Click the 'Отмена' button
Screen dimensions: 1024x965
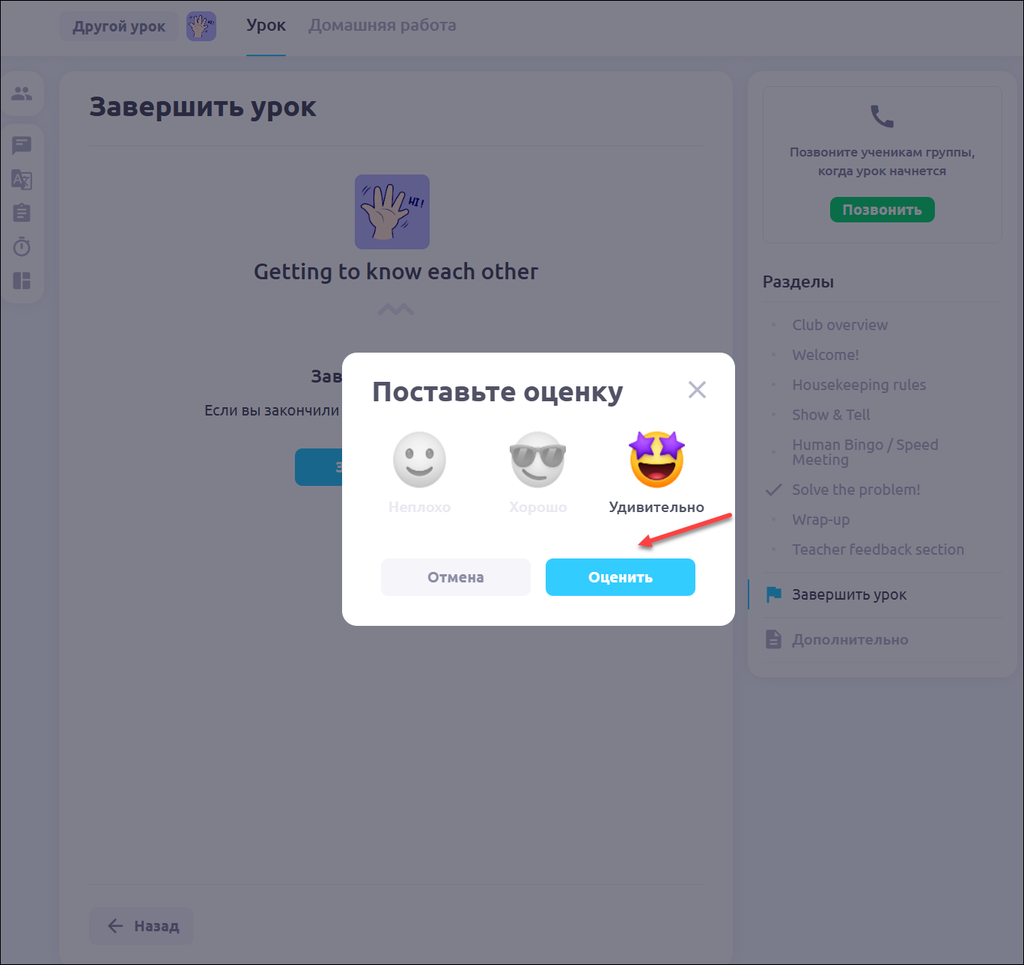[455, 577]
